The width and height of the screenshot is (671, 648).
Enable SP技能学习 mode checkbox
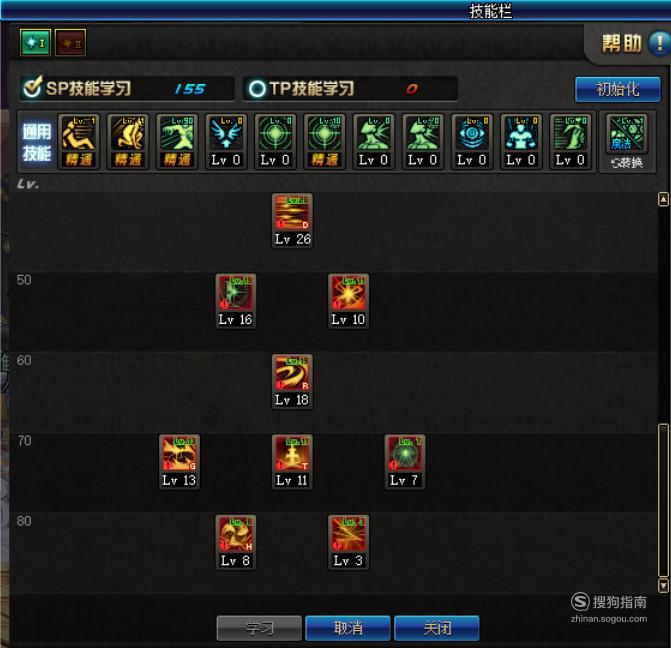(32, 88)
